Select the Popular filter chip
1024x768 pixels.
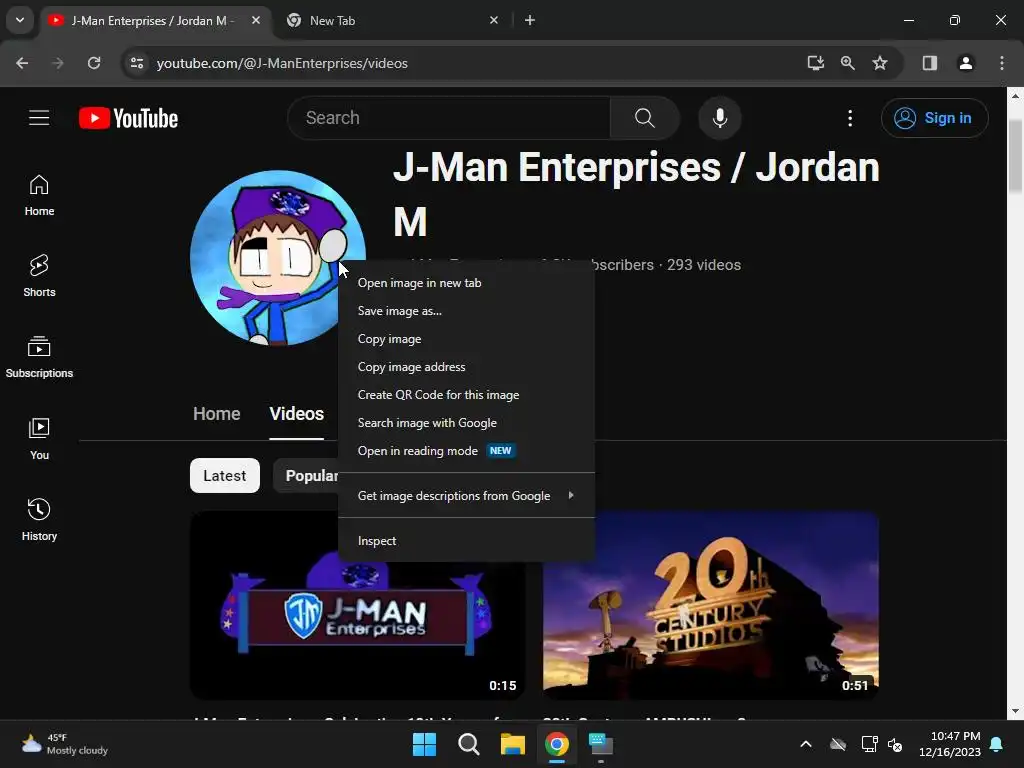click(306, 475)
